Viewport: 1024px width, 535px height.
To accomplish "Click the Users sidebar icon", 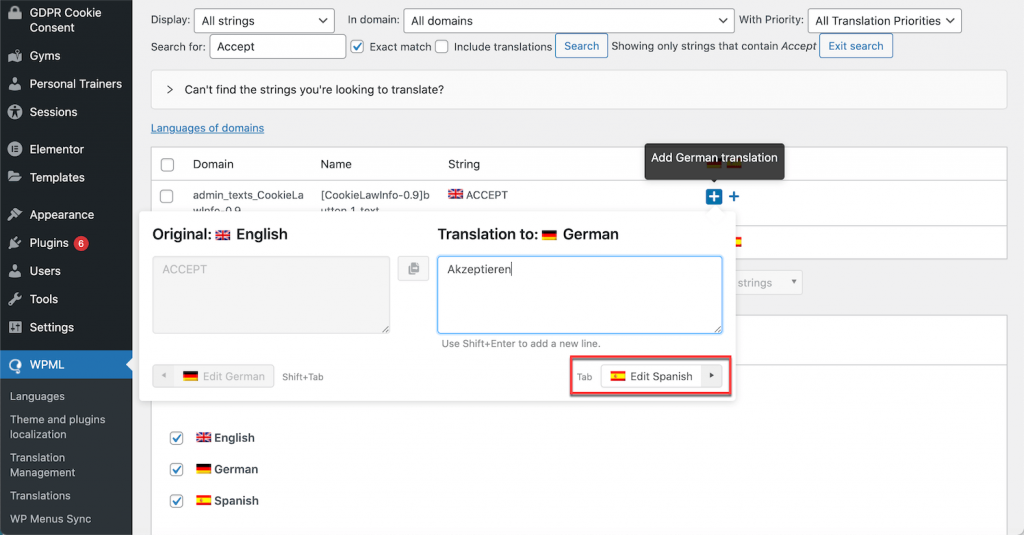I will 15,271.
